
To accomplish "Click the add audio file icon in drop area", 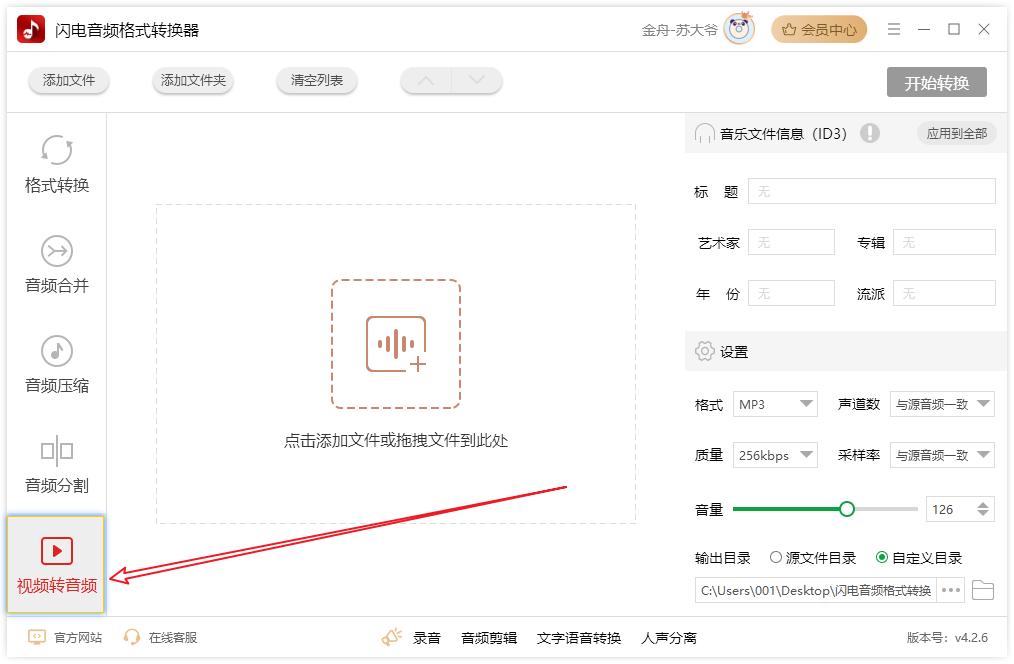I will click(396, 344).
